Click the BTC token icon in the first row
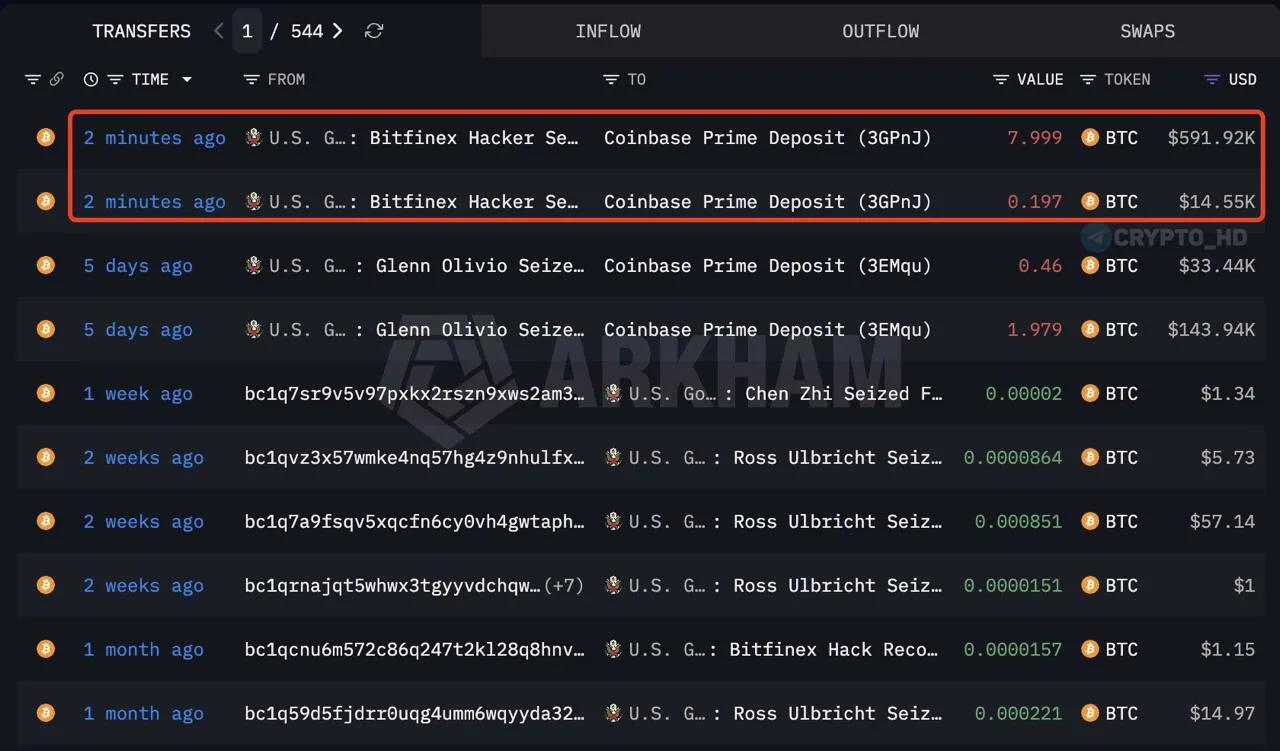 tap(1089, 138)
